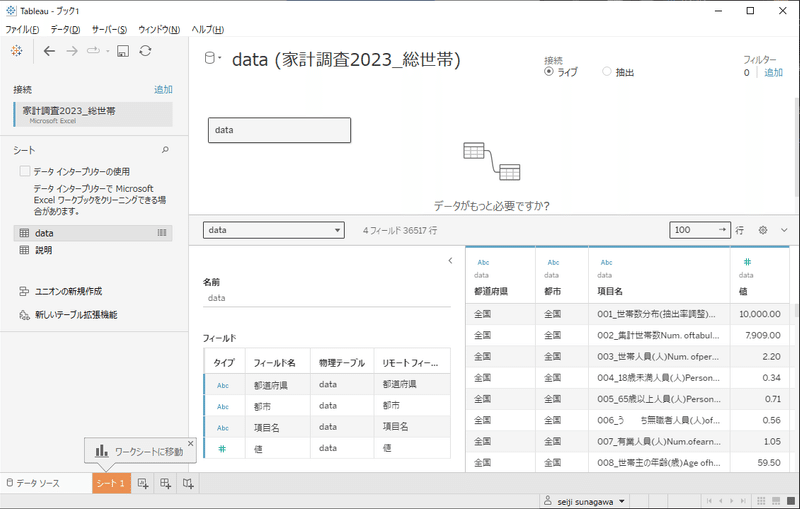The height and width of the screenshot is (509, 800).
Task: Click the data source title text
Action: (346, 60)
